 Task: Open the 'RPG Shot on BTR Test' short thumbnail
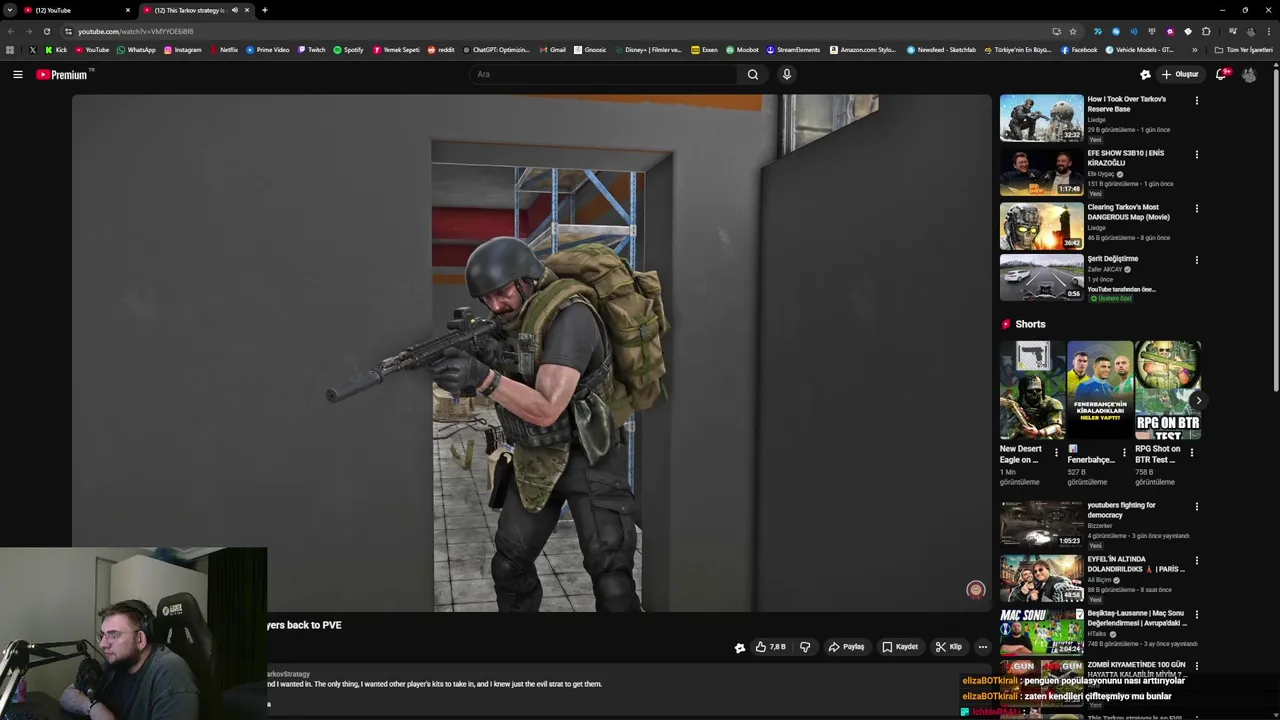(x=1167, y=390)
